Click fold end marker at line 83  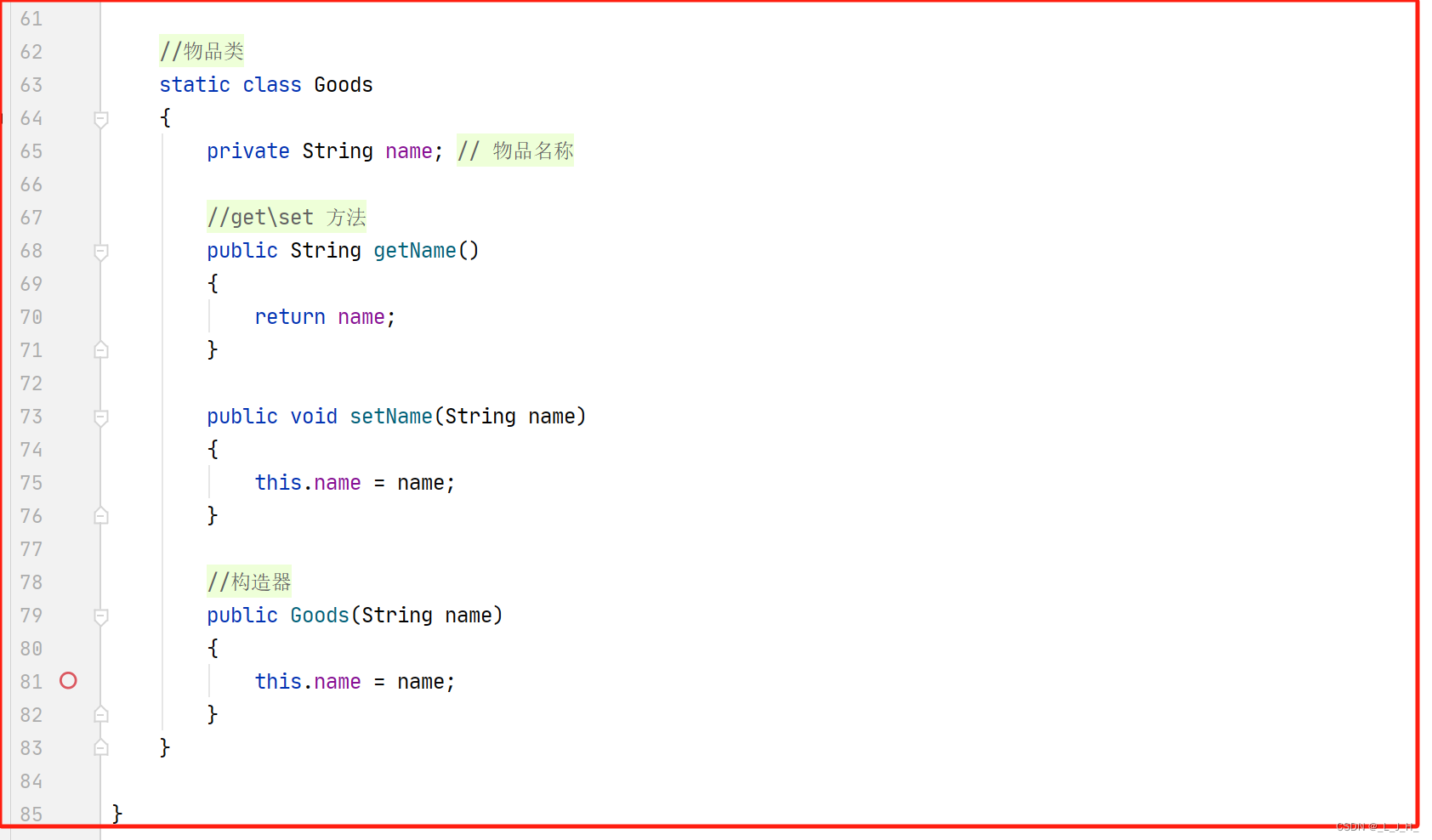101,747
